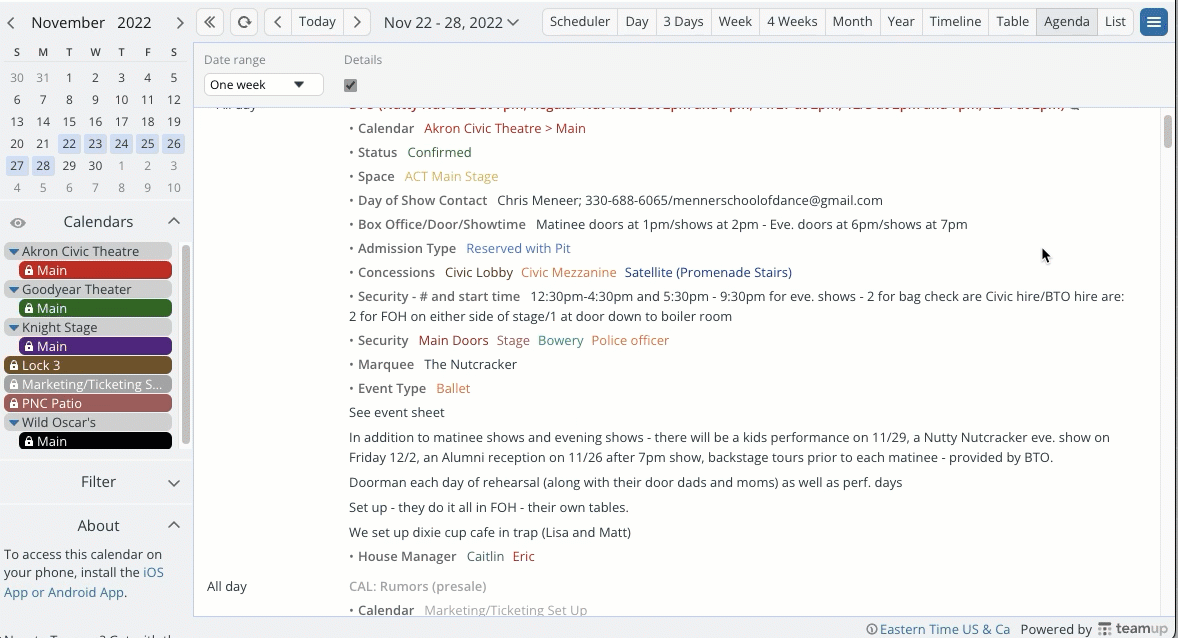Switch to Table view

(x=1013, y=22)
